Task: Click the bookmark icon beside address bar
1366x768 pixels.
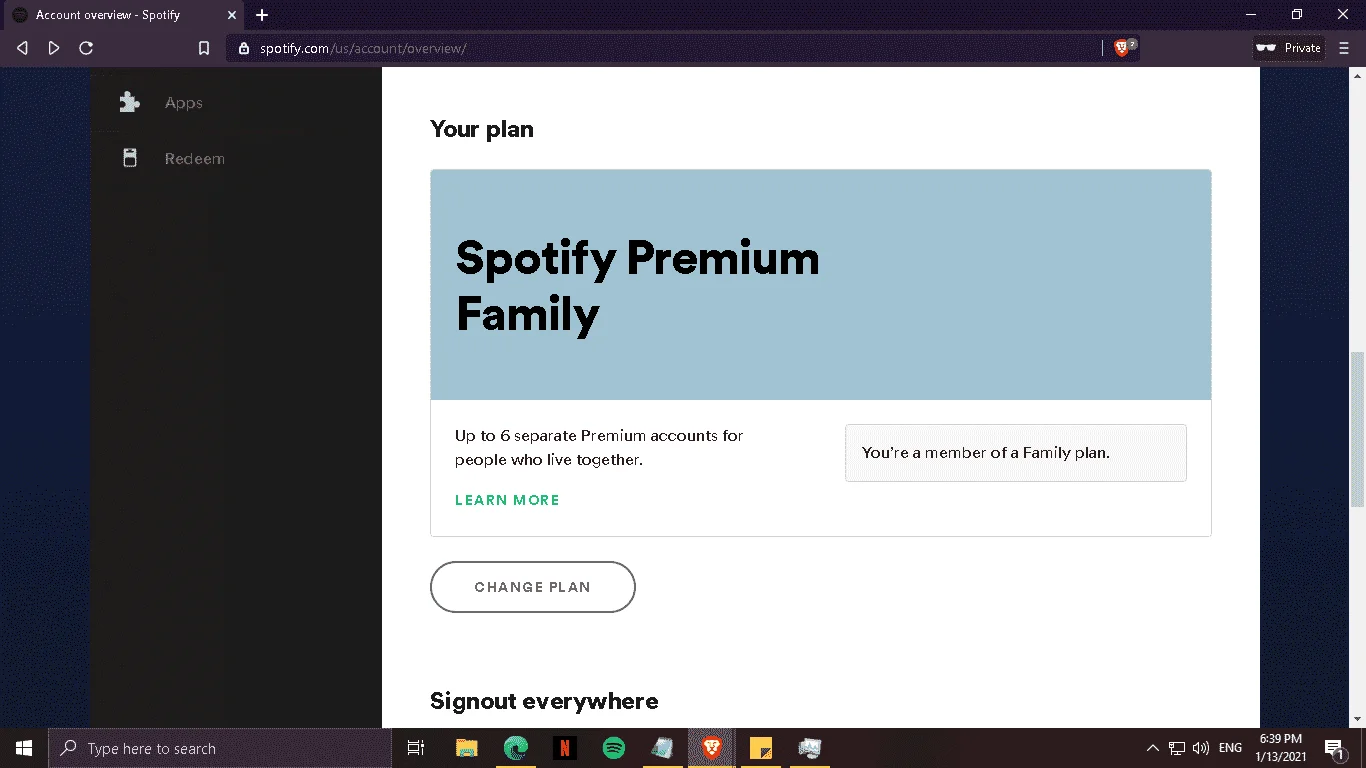Action: tap(204, 48)
